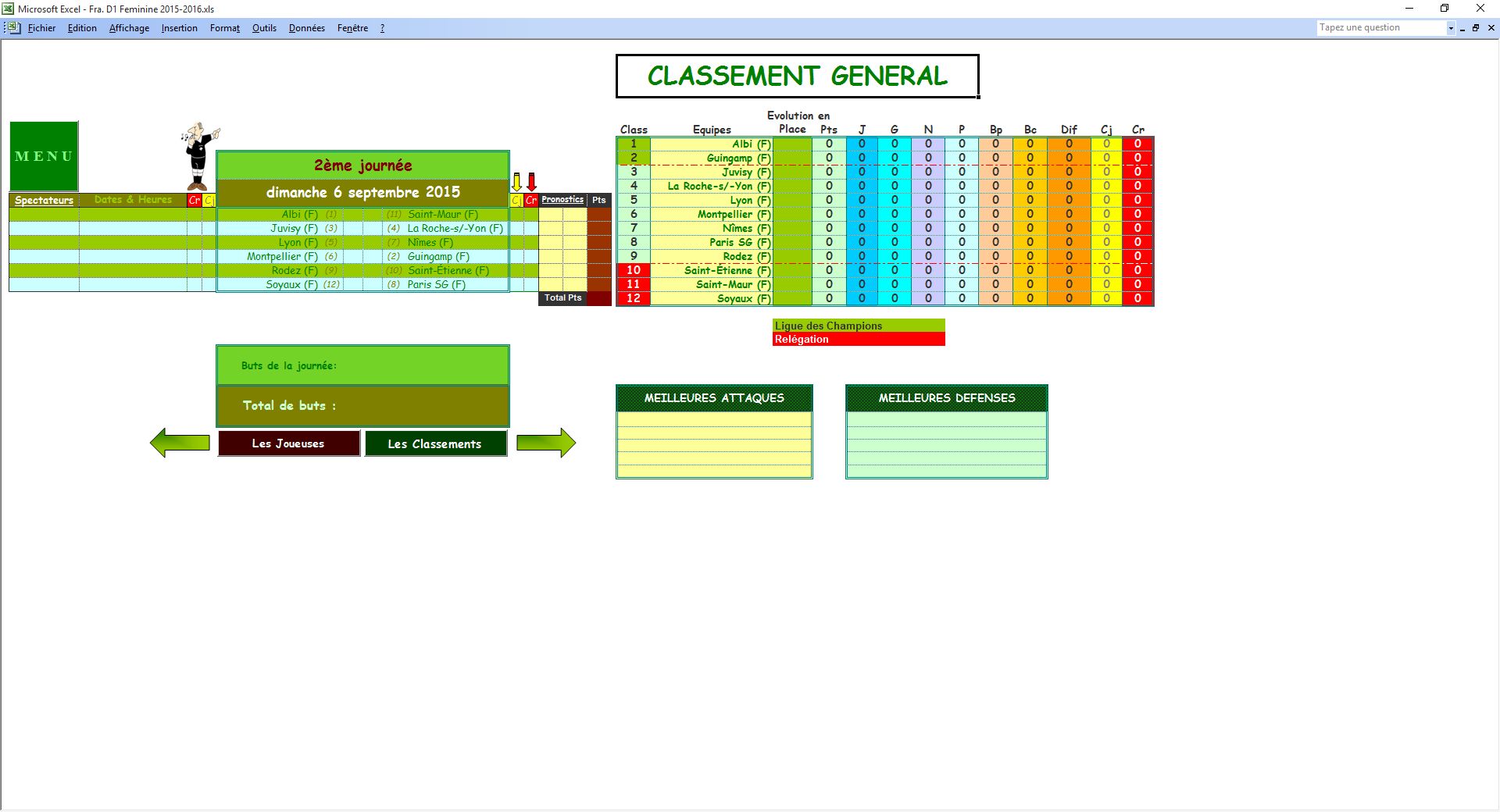1500x812 pixels.
Task: Minimize the inner workbook window
Action: tap(1462, 28)
